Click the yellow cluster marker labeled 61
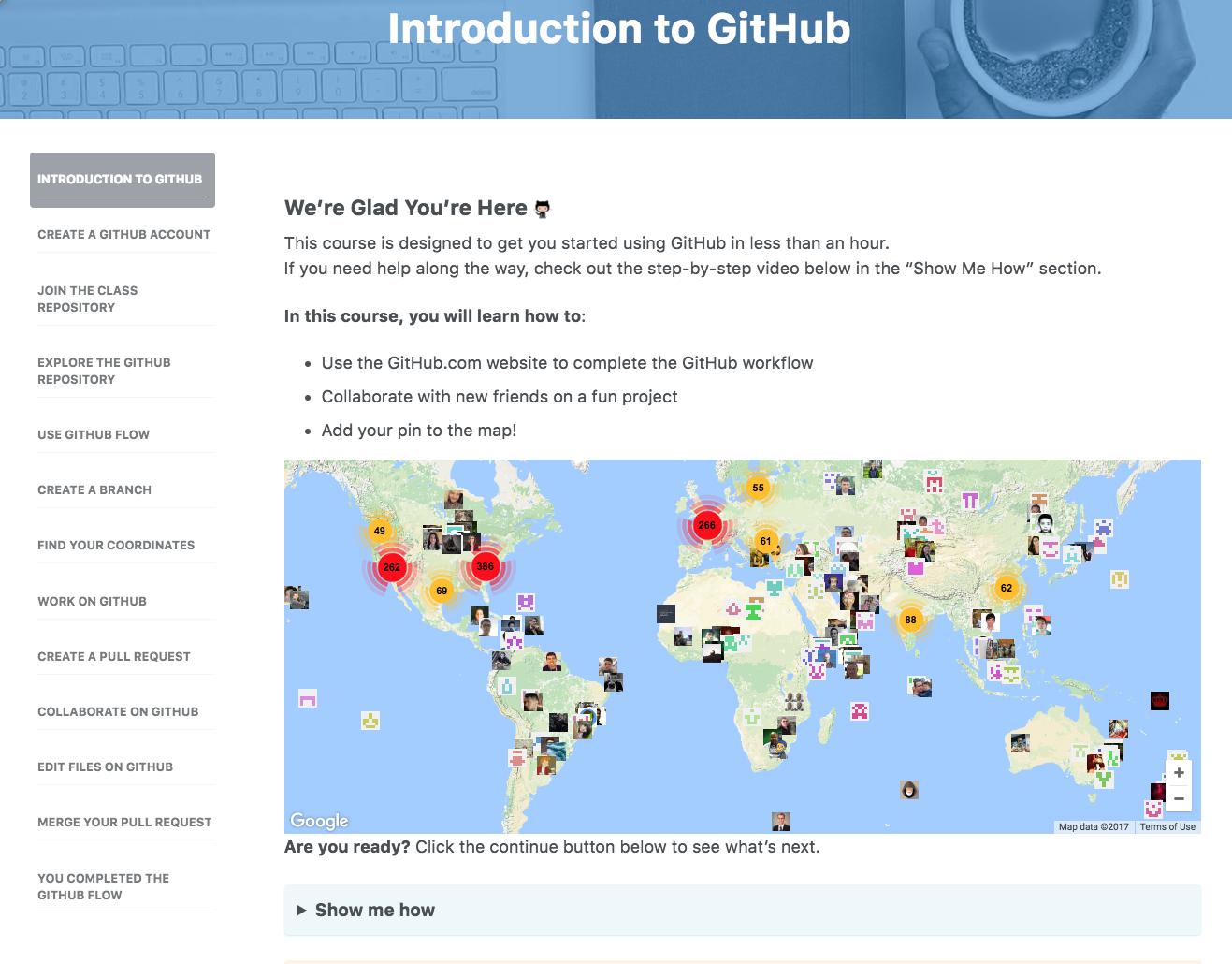This screenshot has height=964, width=1232. click(765, 541)
